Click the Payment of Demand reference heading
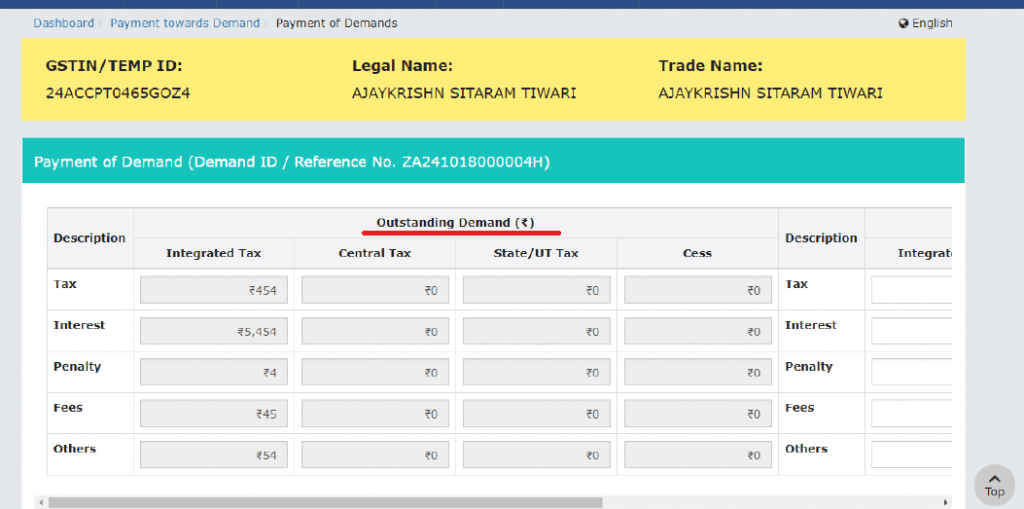Image resolution: width=1024 pixels, height=509 pixels. [x=292, y=161]
